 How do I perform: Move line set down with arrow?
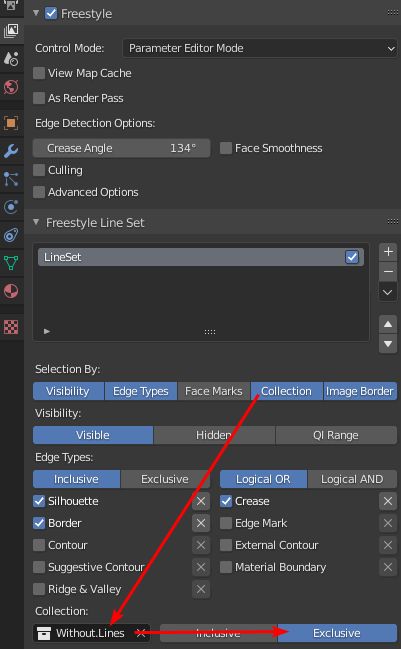click(388, 344)
